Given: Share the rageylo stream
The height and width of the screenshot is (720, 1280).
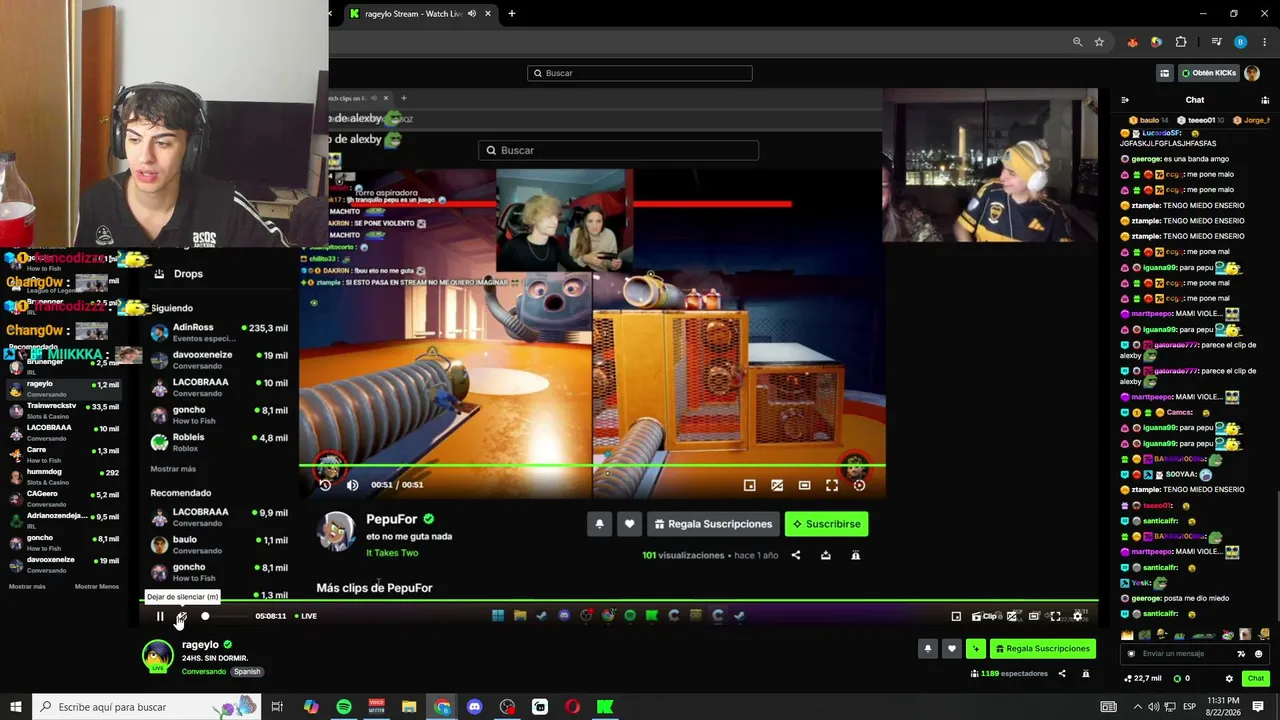Looking at the screenshot, I should tap(1062, 674).
